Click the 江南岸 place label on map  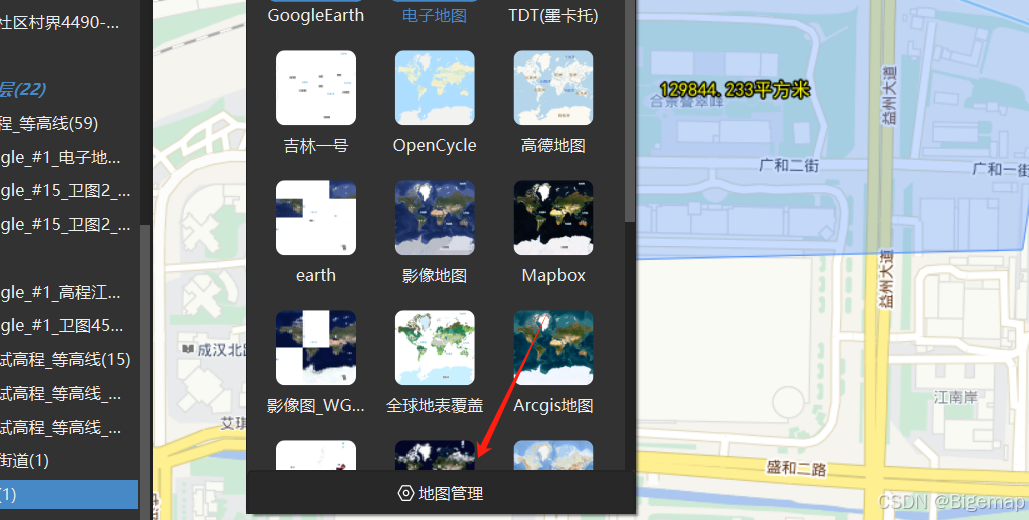pyautogui.click(x=956, y=397)
